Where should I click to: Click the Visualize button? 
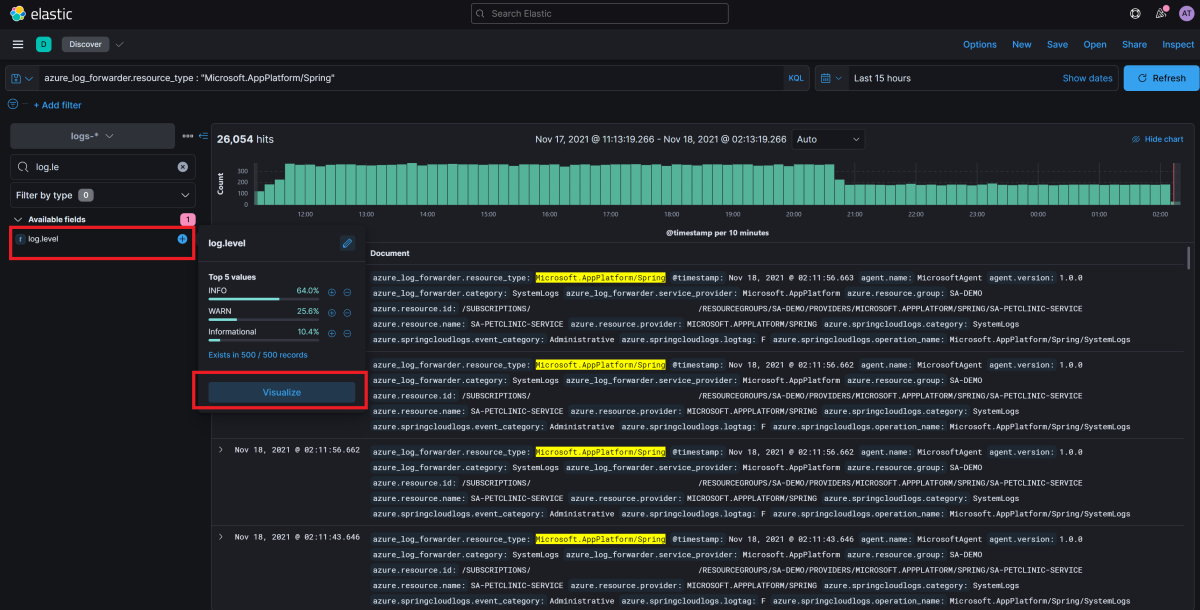pos(281,393)
